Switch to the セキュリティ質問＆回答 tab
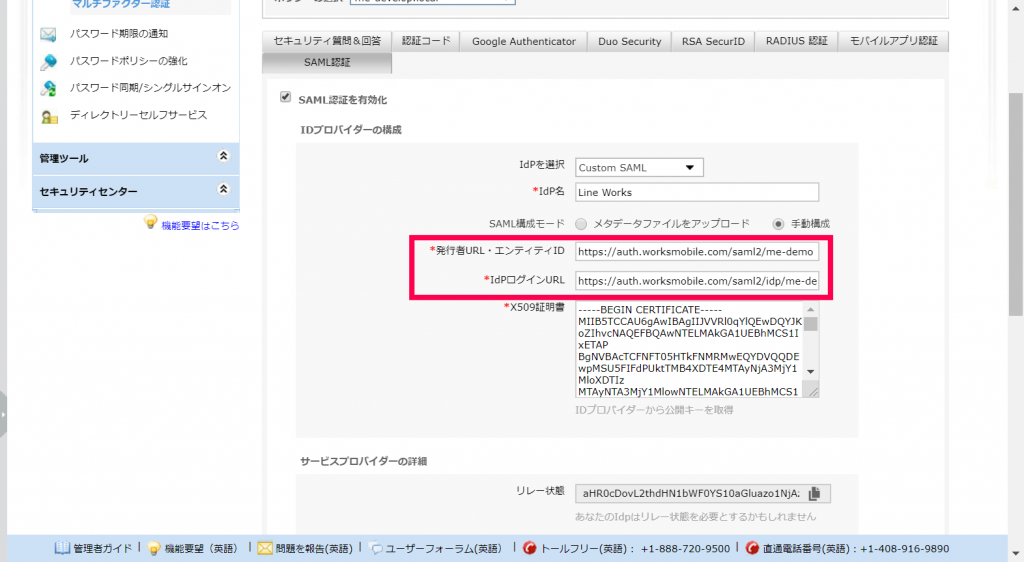Viewport: 1024px width, 562px height. (x=327, y=41)
